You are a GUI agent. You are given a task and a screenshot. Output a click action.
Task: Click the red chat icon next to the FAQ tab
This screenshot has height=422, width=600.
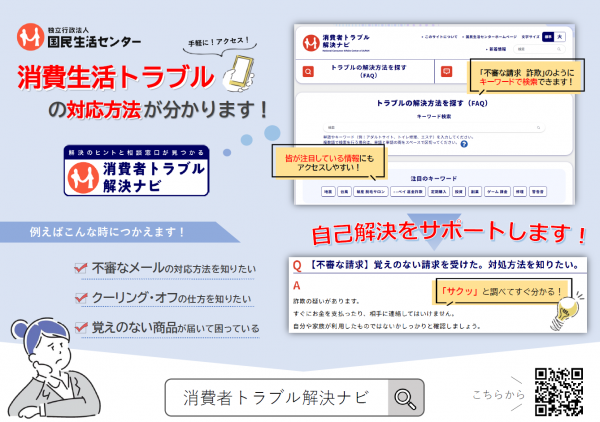(x=446, y=72)
